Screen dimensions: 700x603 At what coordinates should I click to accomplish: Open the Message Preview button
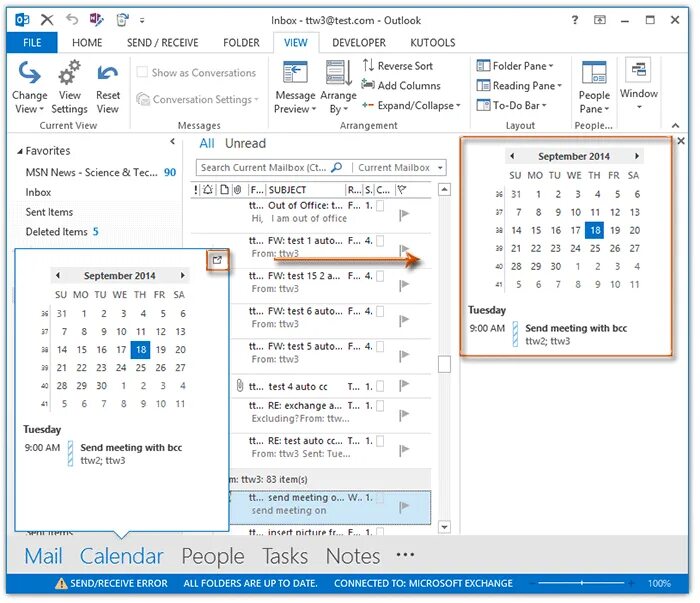295,87
